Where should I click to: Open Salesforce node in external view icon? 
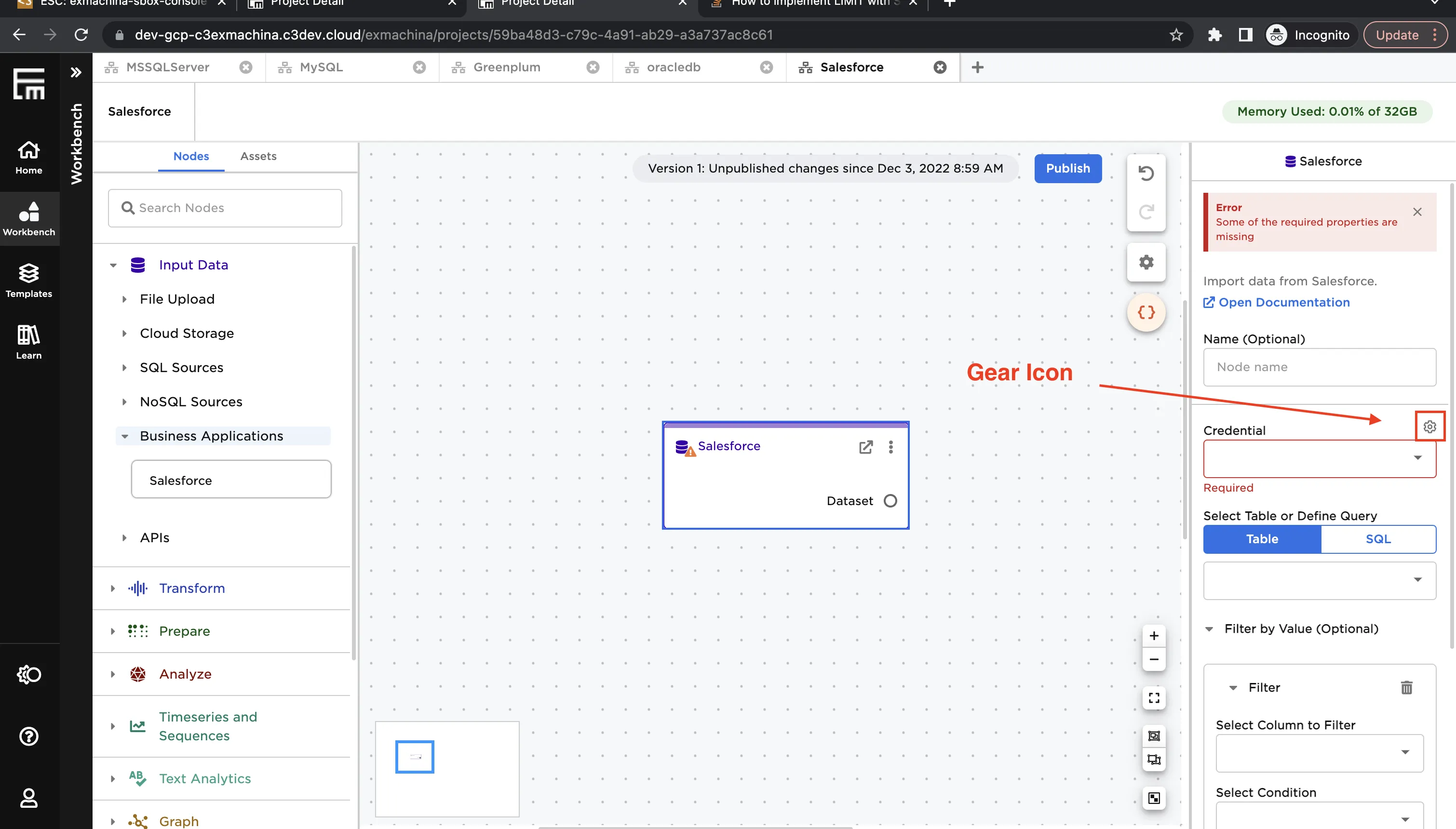click(x=865, y=447)
